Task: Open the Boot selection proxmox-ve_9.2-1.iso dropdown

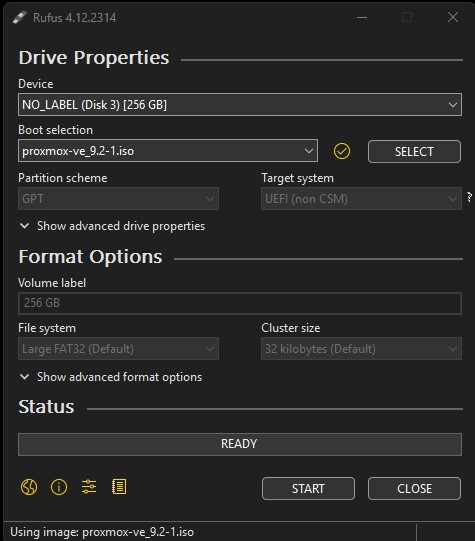Action: [168, 151]
